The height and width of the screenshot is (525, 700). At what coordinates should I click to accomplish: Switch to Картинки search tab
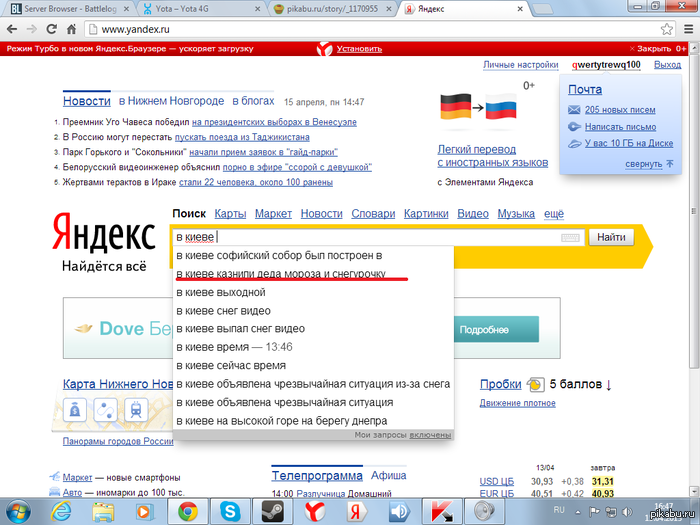click(426, 214)
